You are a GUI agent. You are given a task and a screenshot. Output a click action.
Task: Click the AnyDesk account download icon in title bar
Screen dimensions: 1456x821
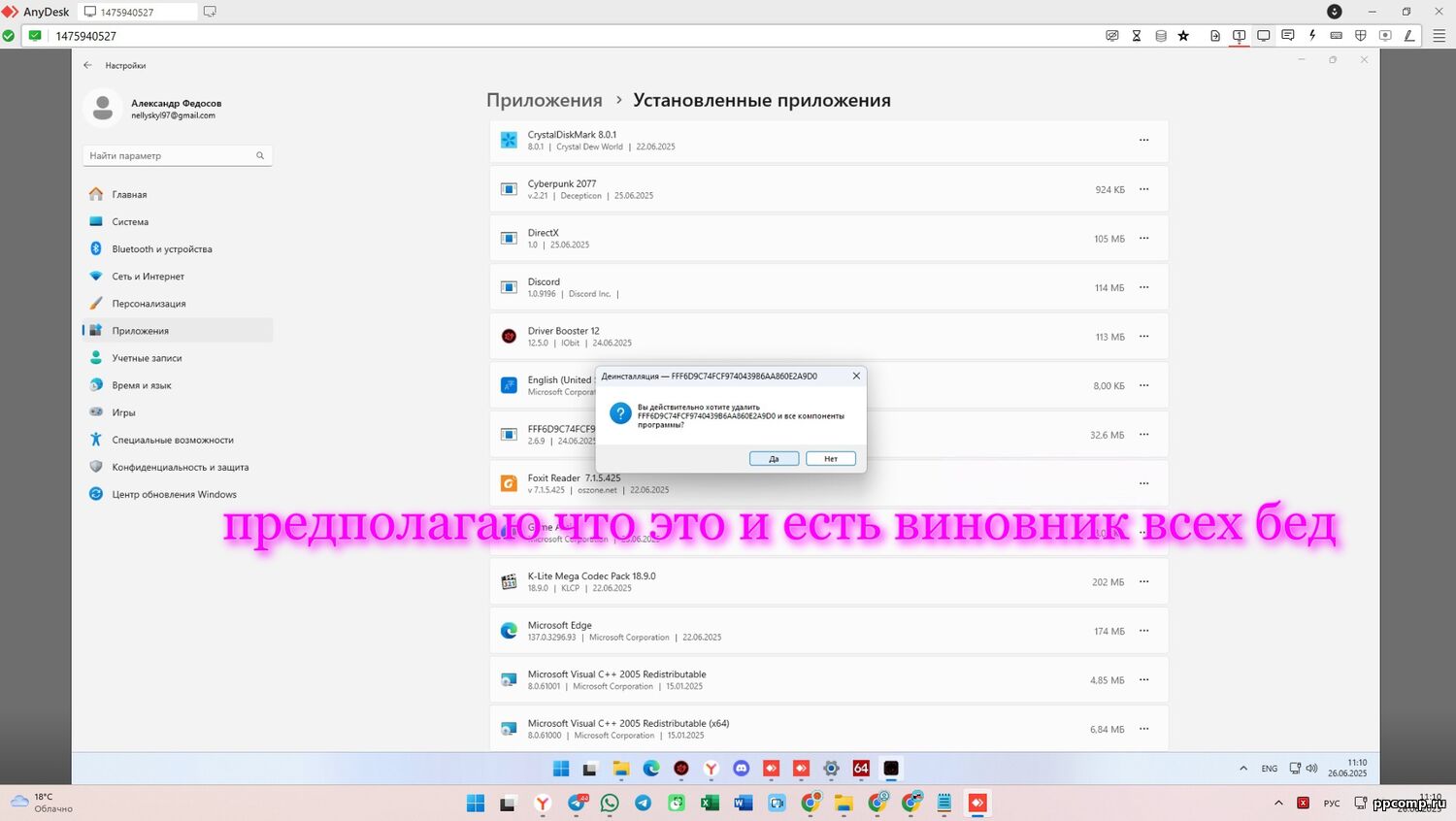coord(1335,12)
